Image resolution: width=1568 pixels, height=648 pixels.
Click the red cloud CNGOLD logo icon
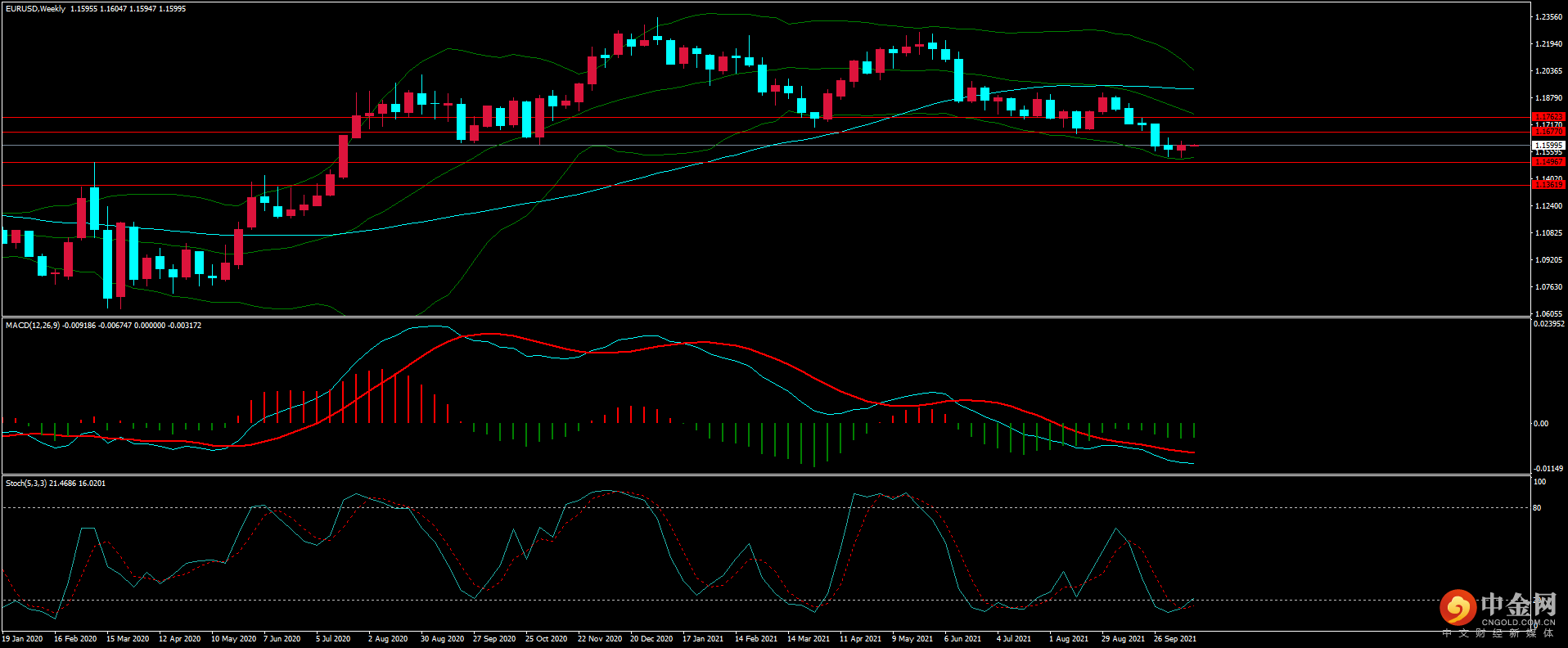point(1458,608)
